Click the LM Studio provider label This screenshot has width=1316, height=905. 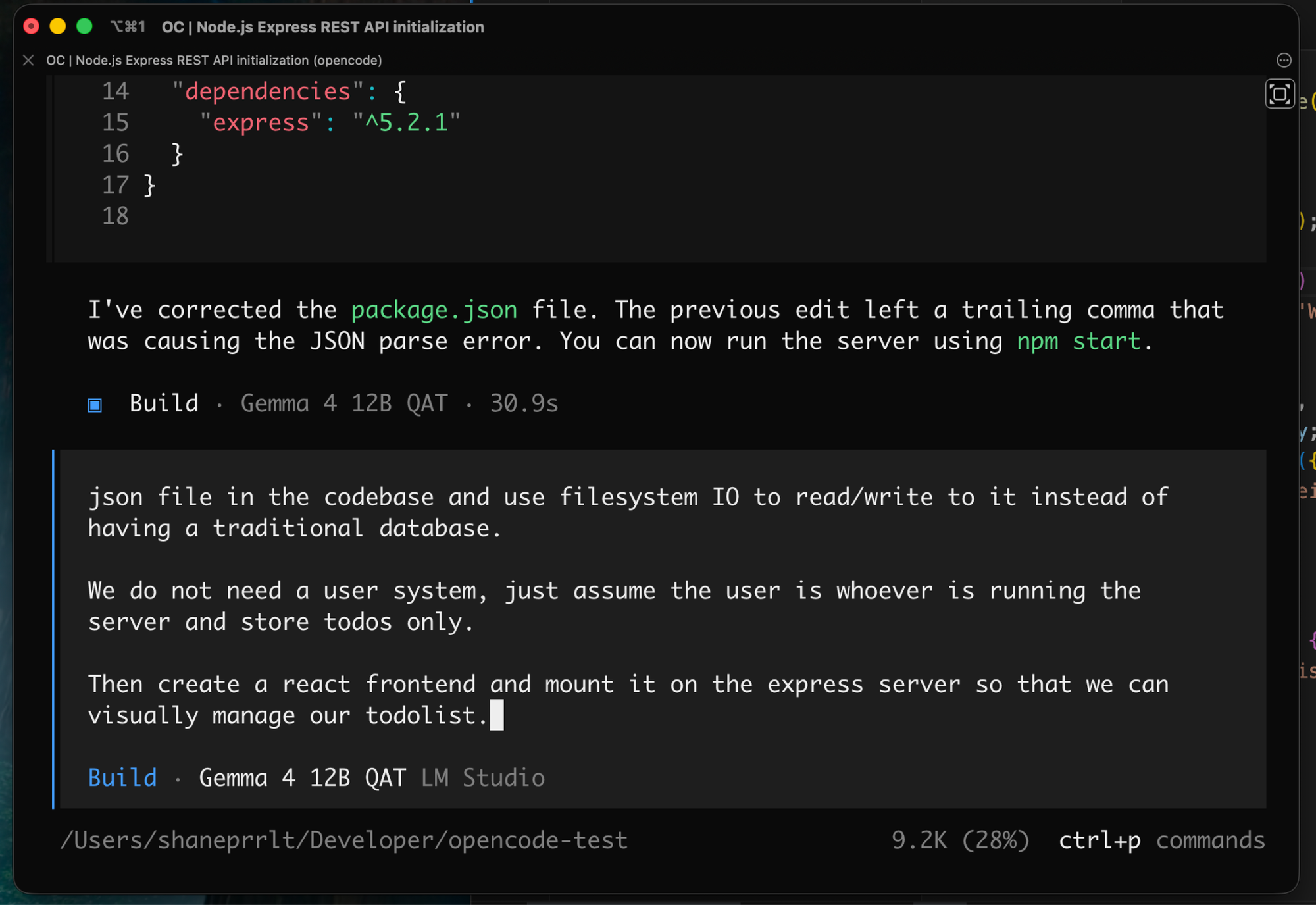tap(483, 778)
